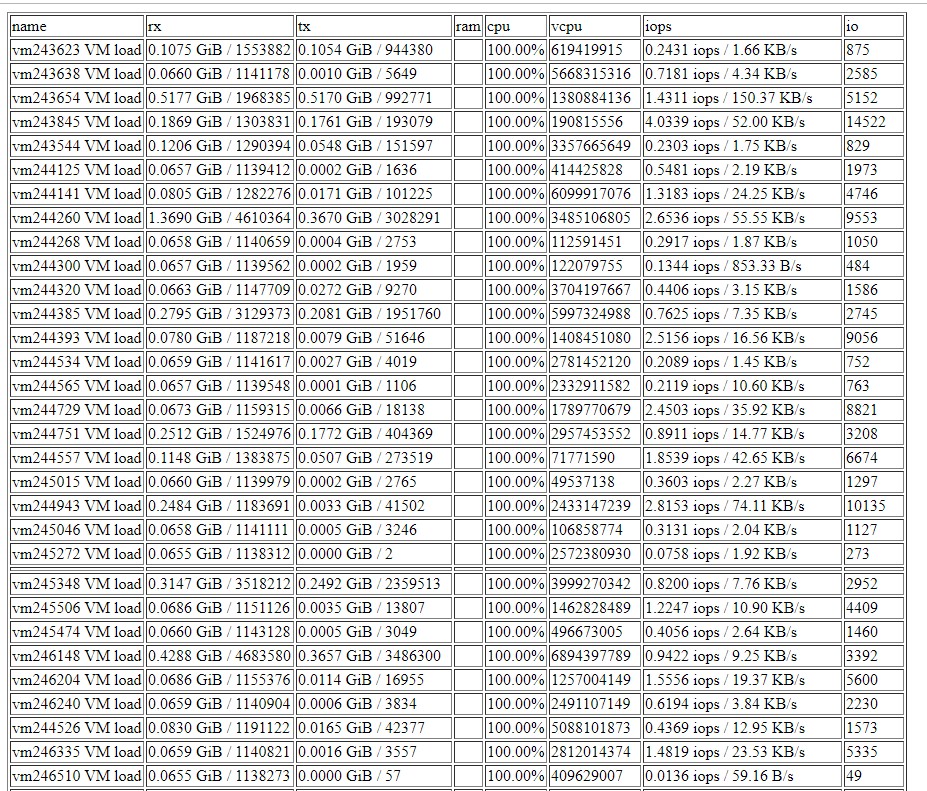927x791 pixels.
Task: Click the "iops" column header
Action: (741, 27)
